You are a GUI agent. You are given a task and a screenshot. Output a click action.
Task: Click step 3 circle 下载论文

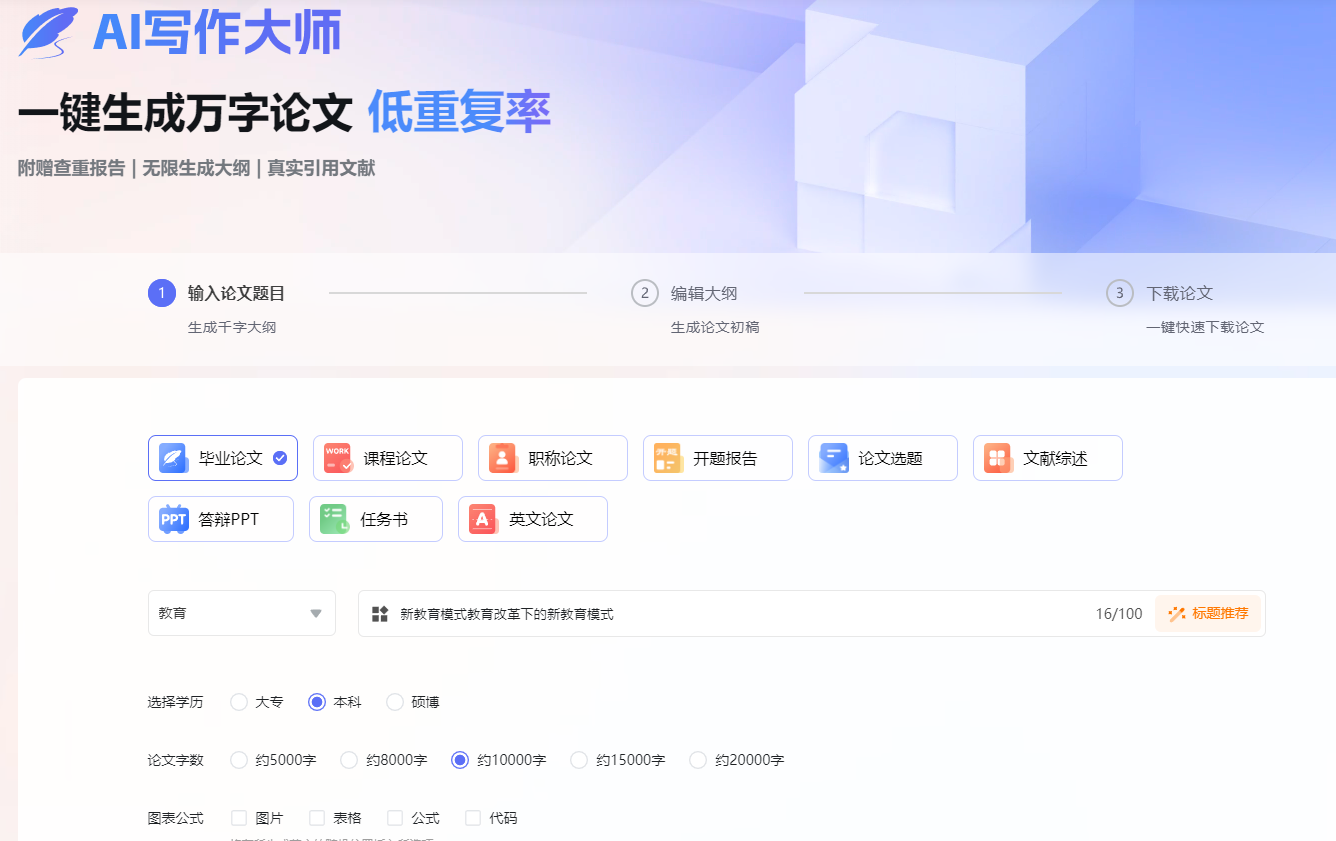tap(1120, 293)
